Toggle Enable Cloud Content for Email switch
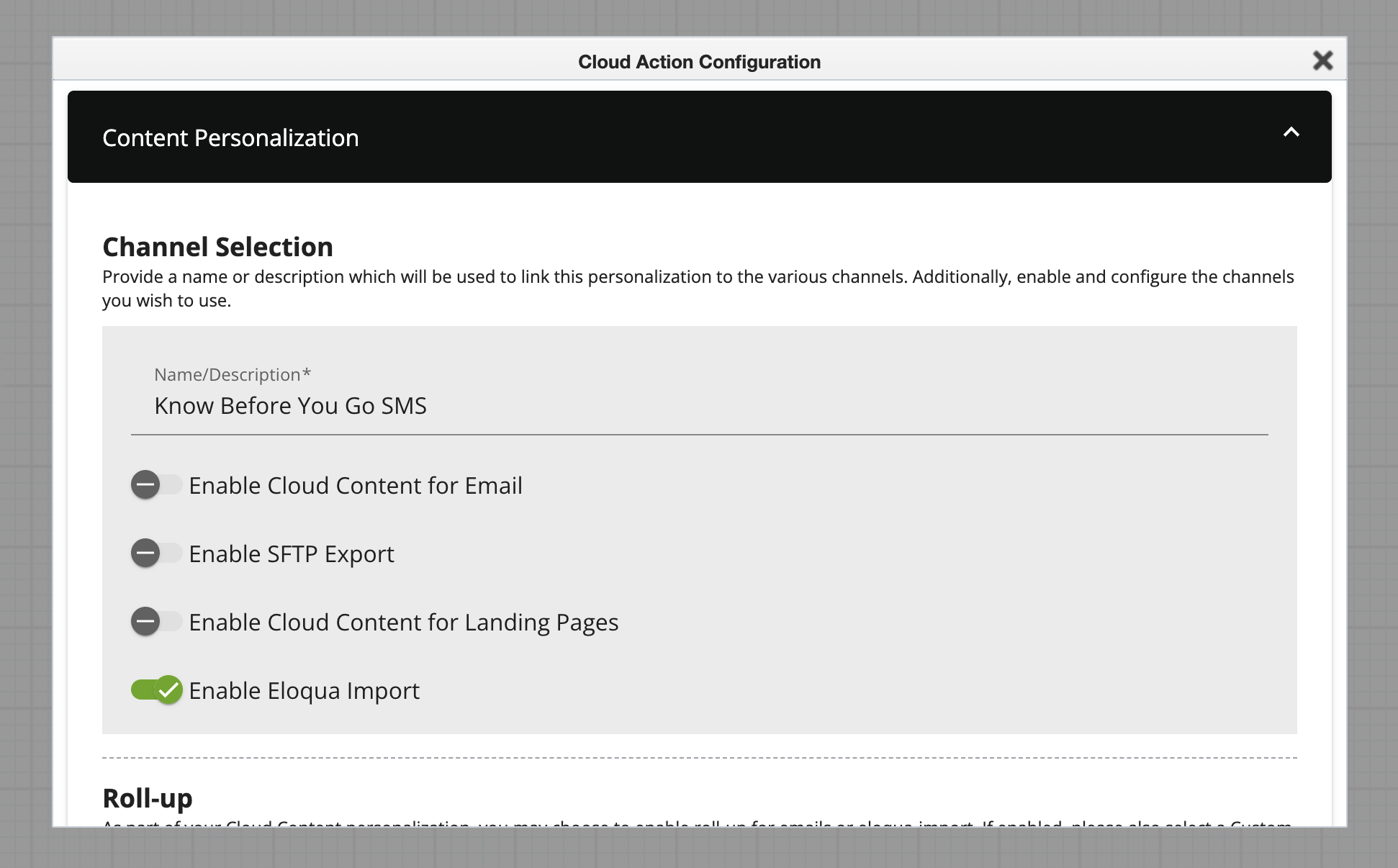This screenshot has height=868, width=1398. pyautogui.click(x=156, y=485)
